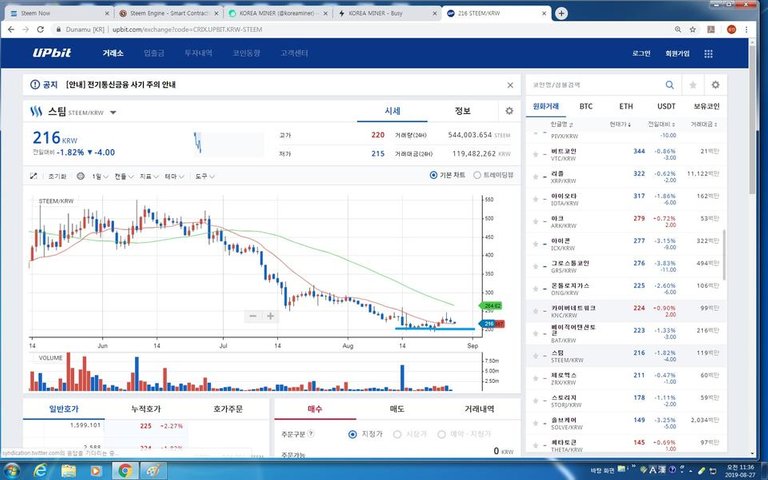Switch to the 매도 order tab
768x480 pixels.
click(397, 408)
